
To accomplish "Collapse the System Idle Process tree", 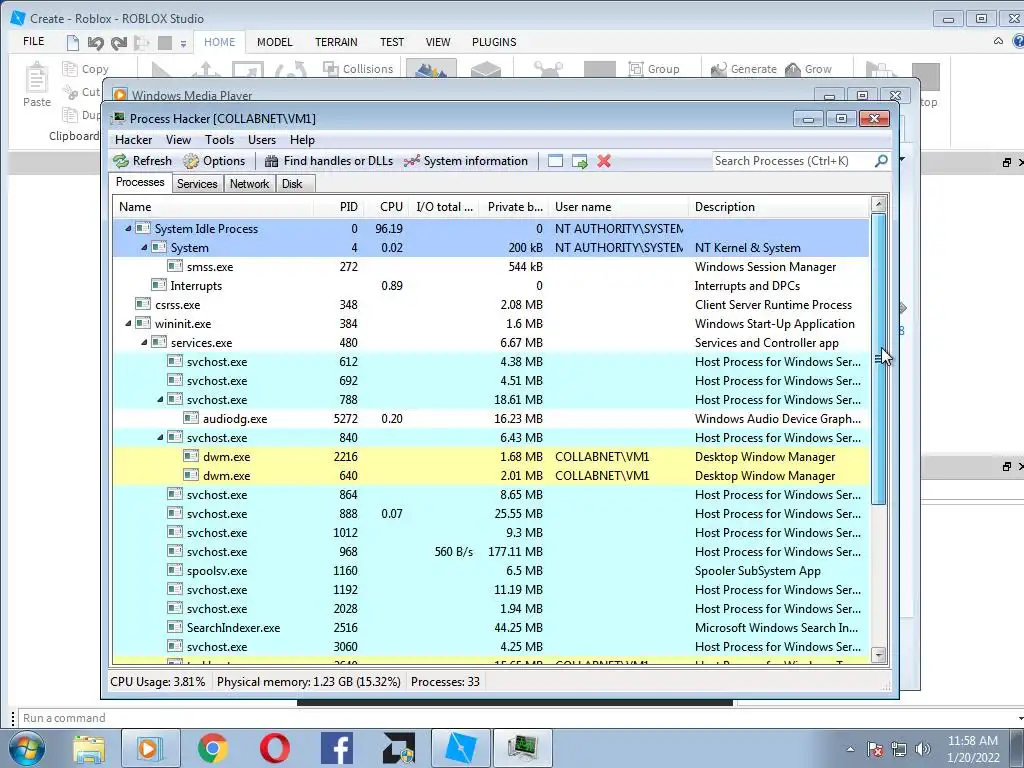I will 128,229.
